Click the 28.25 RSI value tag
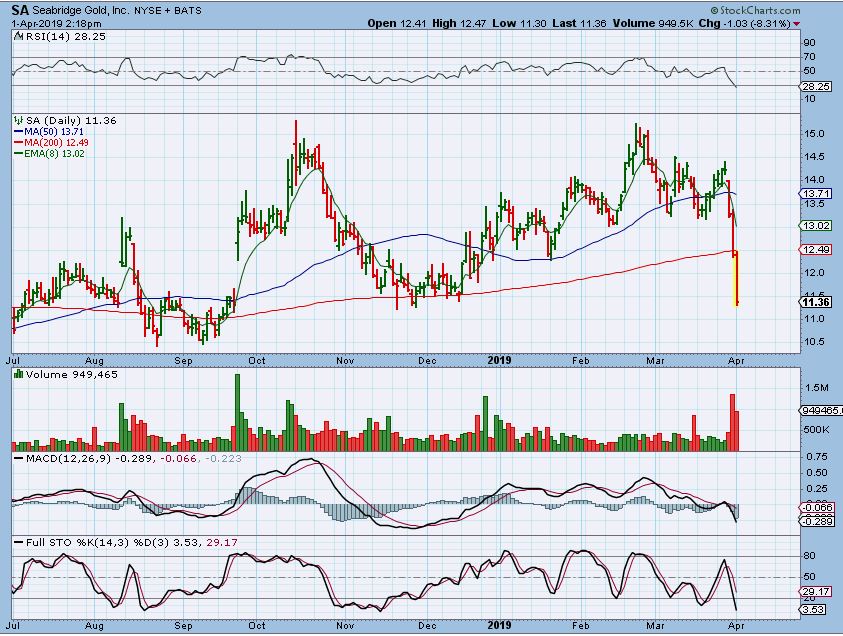Image resolution: width=843 pixels, height=636 pixels. click(x=816, y=87)
